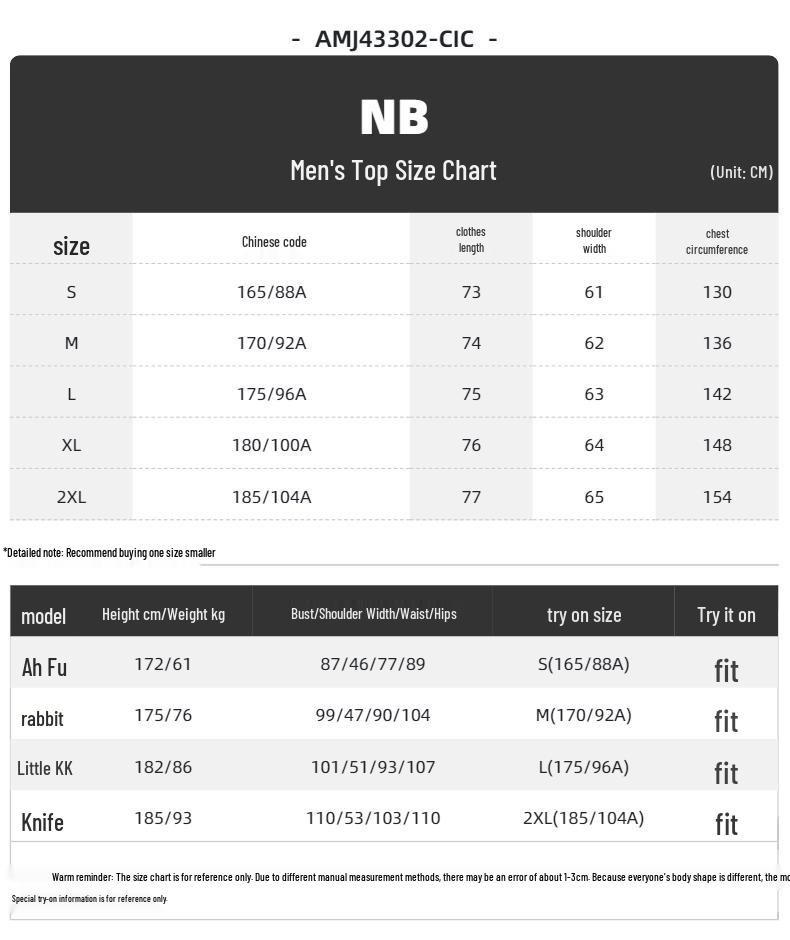Screen dimensions: 790x940
Task: Click the Men's Top Size Chart heading
Action: pyautogui.click(x=393, y=171)
